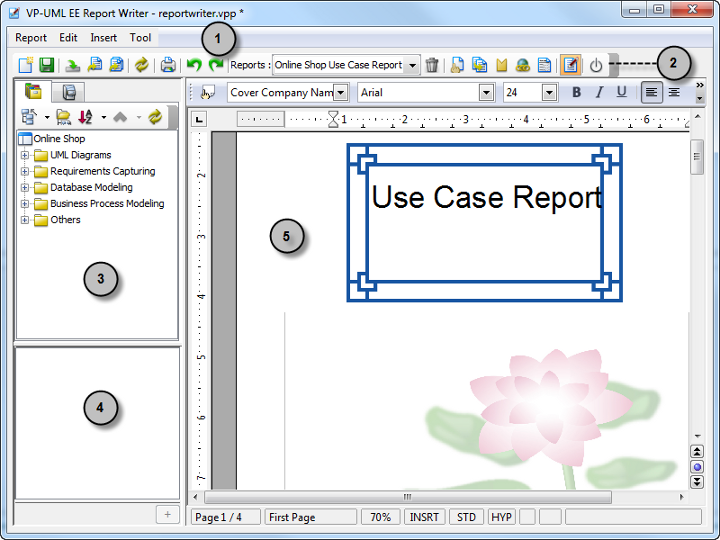Click the collapse tree icon in the explorer
This screenshot has width=720, height=540.
(x=28, y=117)
